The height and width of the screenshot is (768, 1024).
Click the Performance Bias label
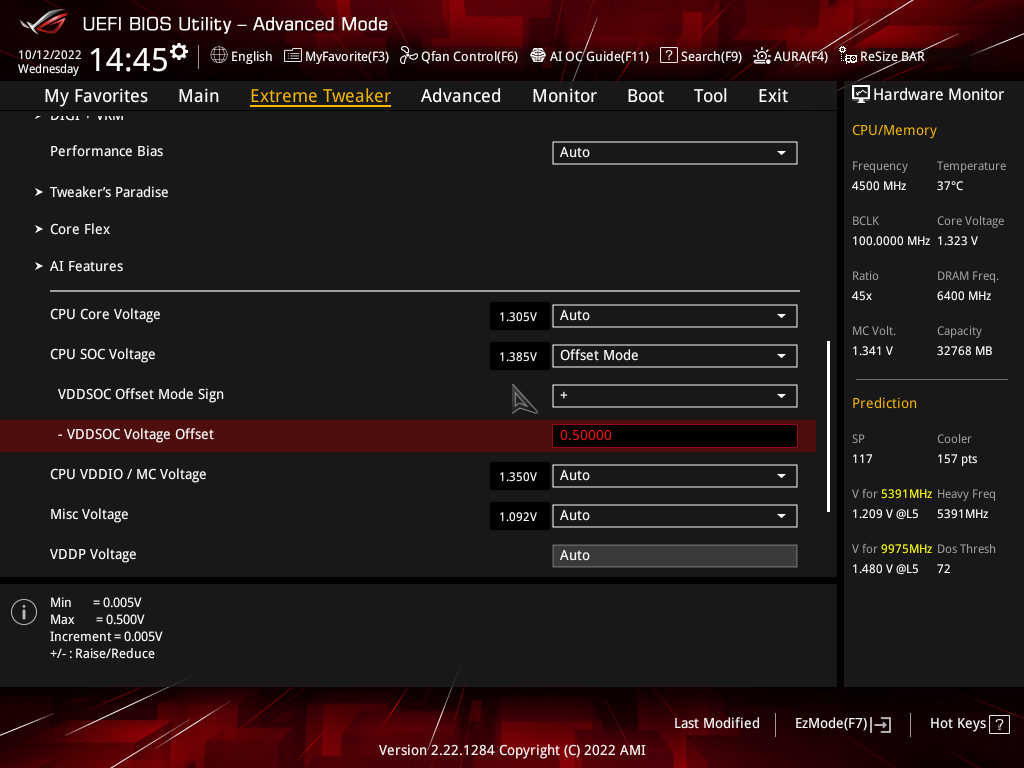(106, 152)
